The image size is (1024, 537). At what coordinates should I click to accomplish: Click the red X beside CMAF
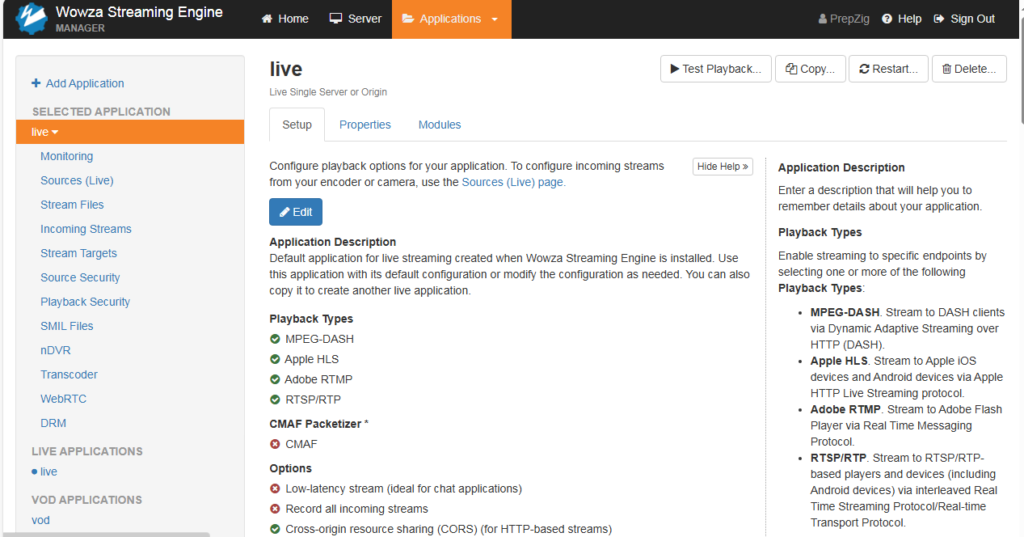click(x=275, y=444)
